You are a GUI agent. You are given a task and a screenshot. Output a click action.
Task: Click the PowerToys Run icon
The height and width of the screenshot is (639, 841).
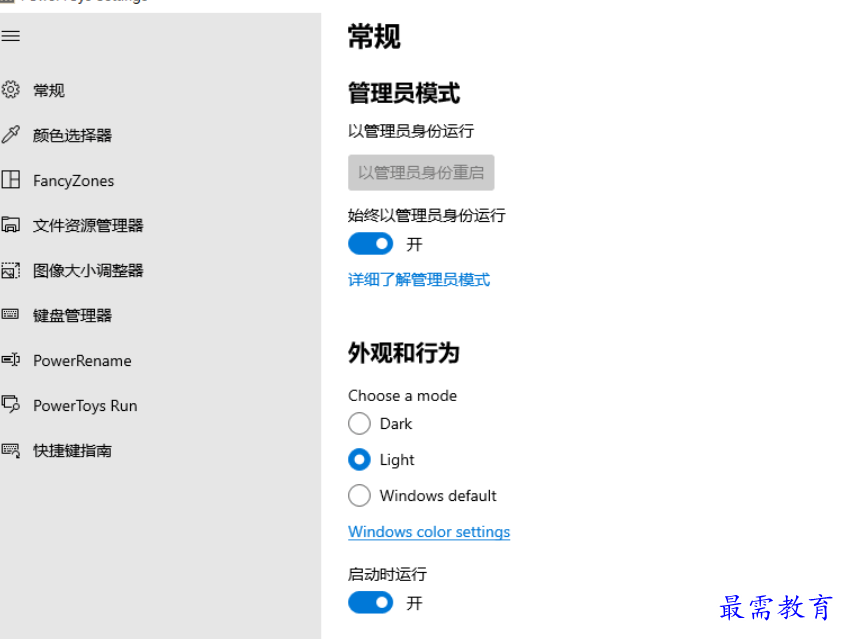[11, 404]
